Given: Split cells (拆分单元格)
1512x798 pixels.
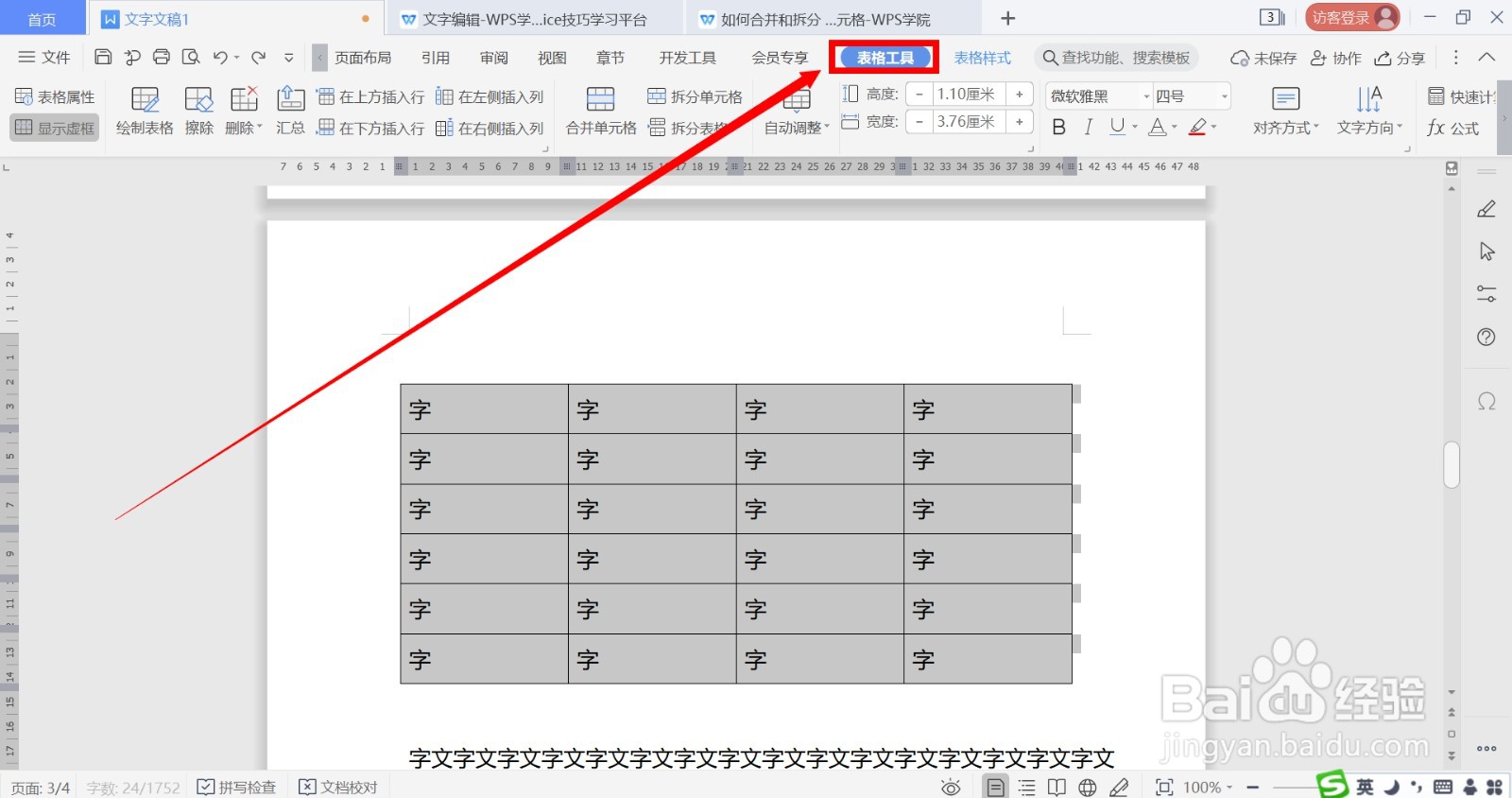Looking at the screenshot, I should click(x=696, y=97).
